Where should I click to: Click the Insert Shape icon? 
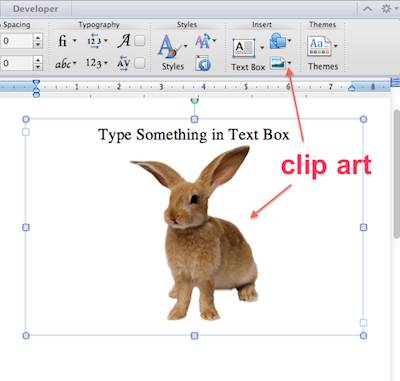pos(278,41)
